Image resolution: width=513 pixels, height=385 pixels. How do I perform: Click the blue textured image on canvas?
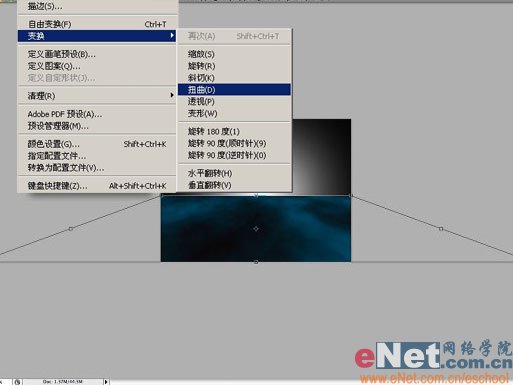pyautogui.click(x=256, y=229)
